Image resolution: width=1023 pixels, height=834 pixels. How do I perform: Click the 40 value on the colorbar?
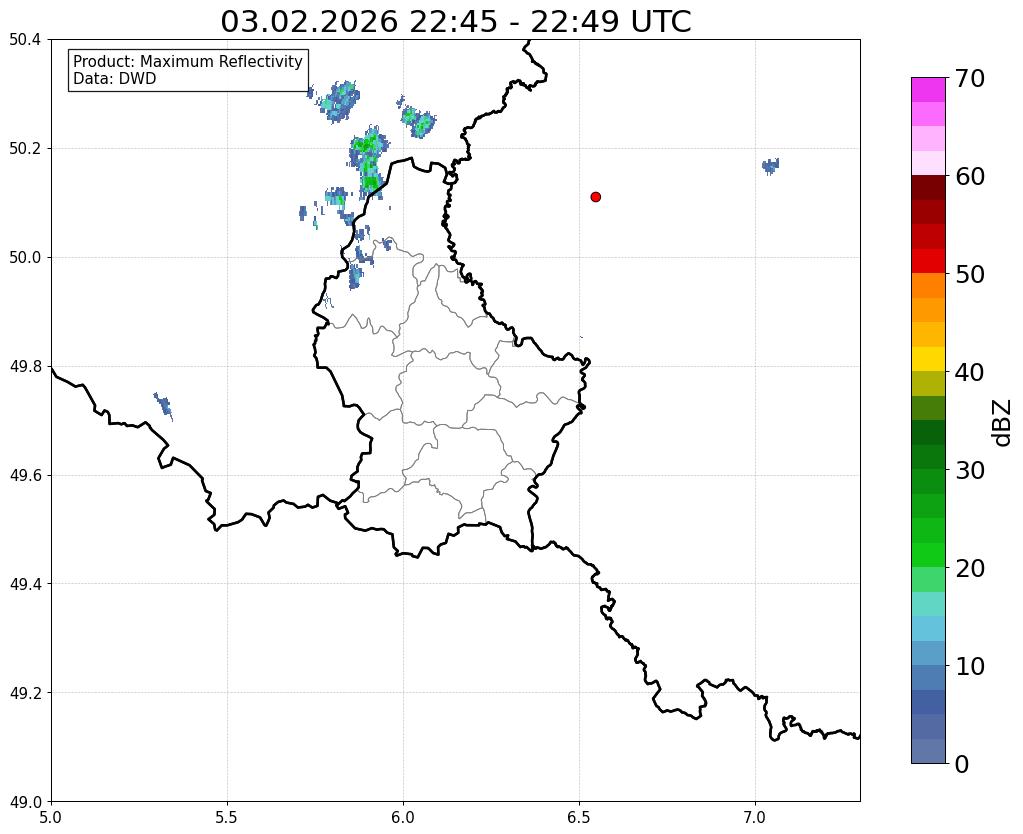[x=970, y=372]
